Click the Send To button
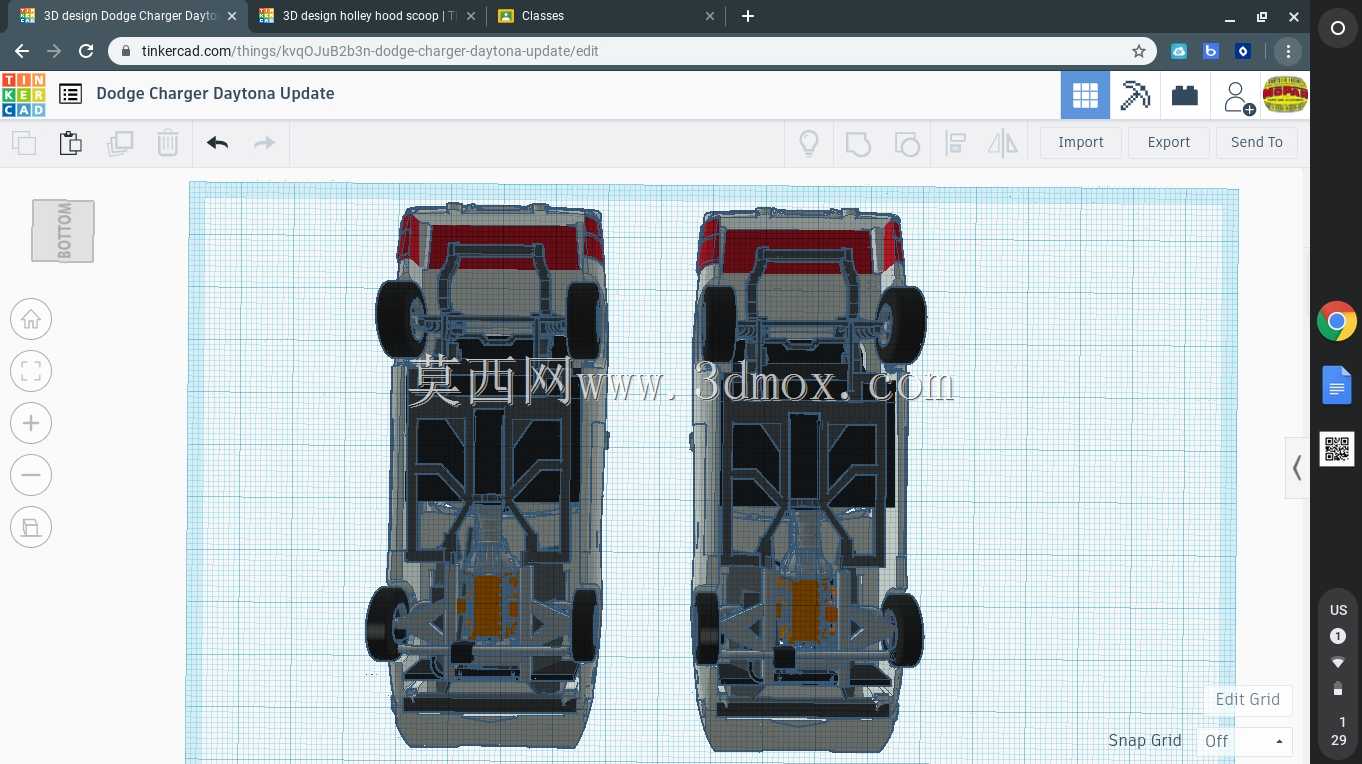This screenshot has height=764, width=1362. click(x=1257, y=142)
